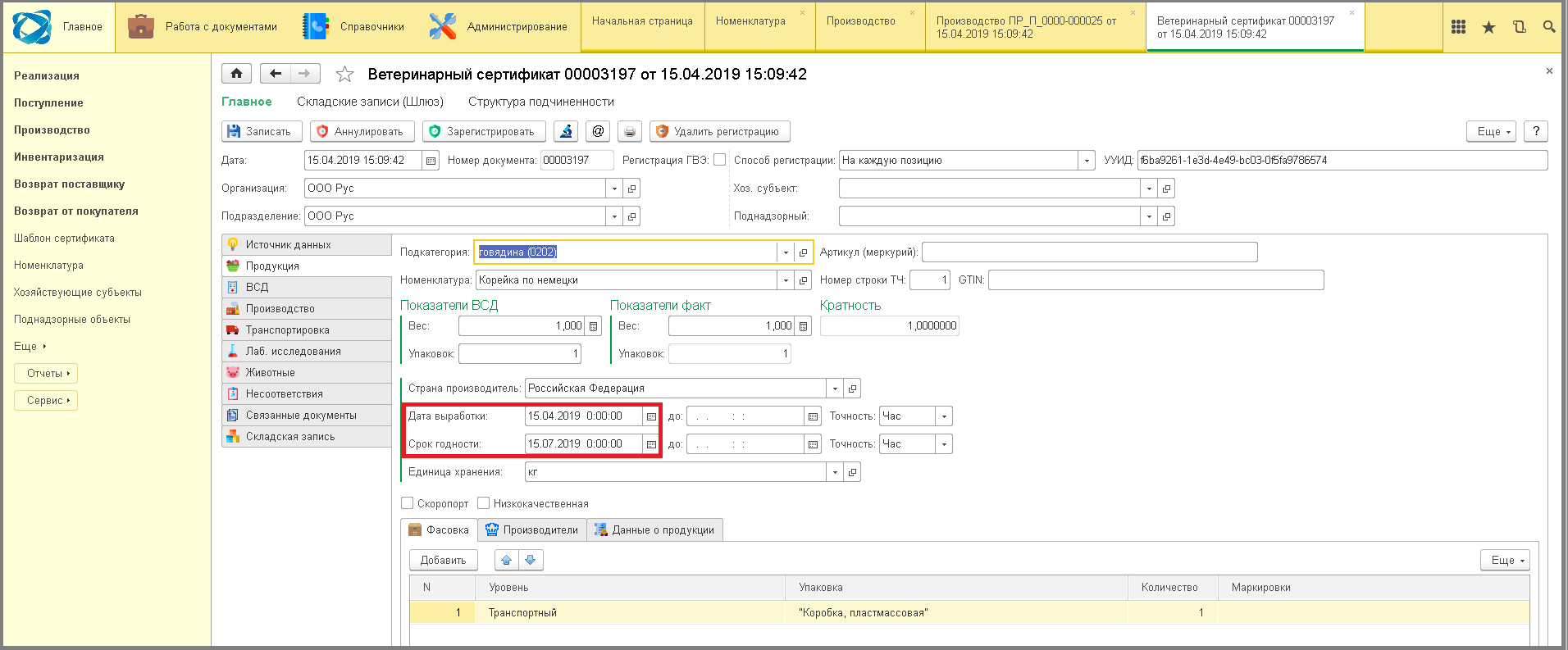Click the home icon button
Viewport: 1568px width, 650px height.
pos(236,74)
